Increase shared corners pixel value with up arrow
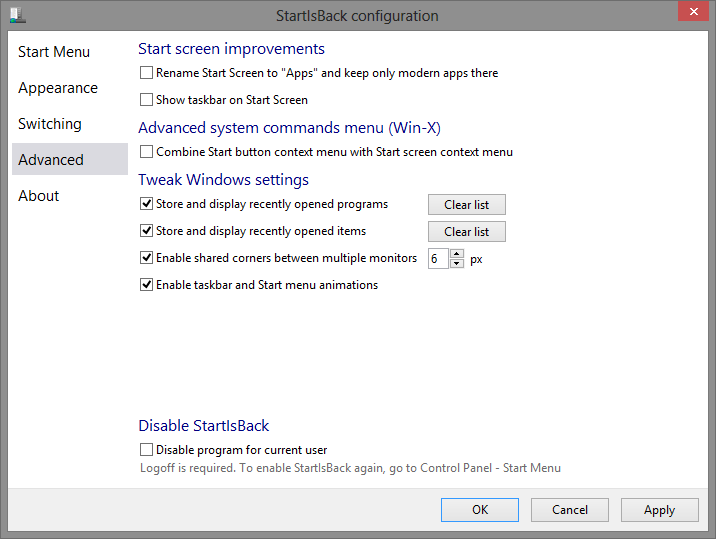Viewport: 716px width, 539px height. 457,254
